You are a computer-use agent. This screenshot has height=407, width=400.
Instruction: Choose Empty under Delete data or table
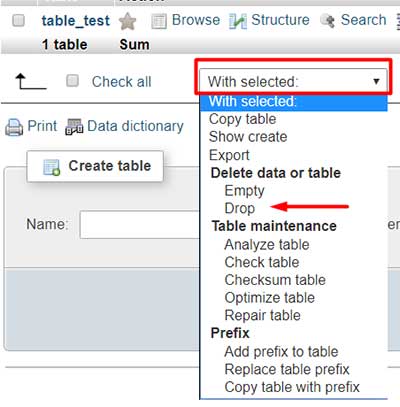244,191
